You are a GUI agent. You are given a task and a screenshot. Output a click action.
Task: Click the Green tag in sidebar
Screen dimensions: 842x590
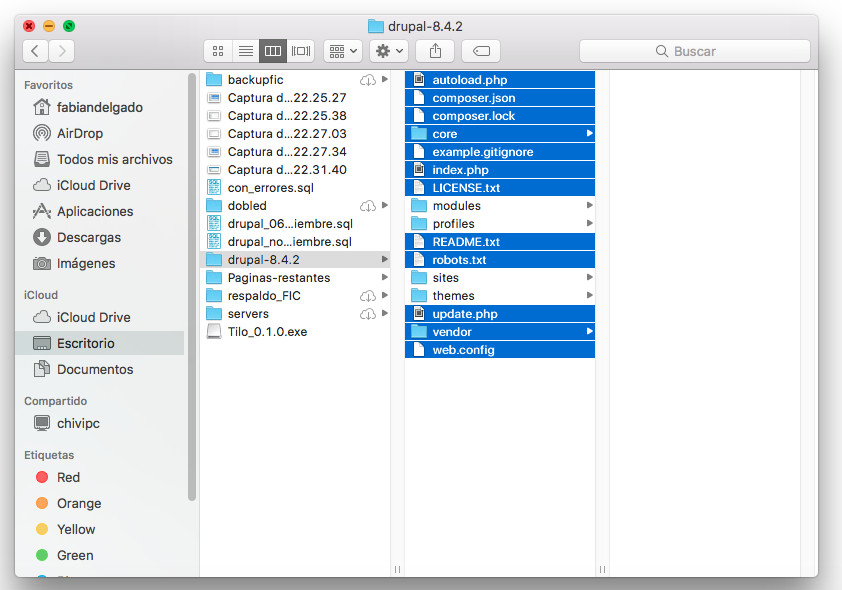(x=74, y=555)
